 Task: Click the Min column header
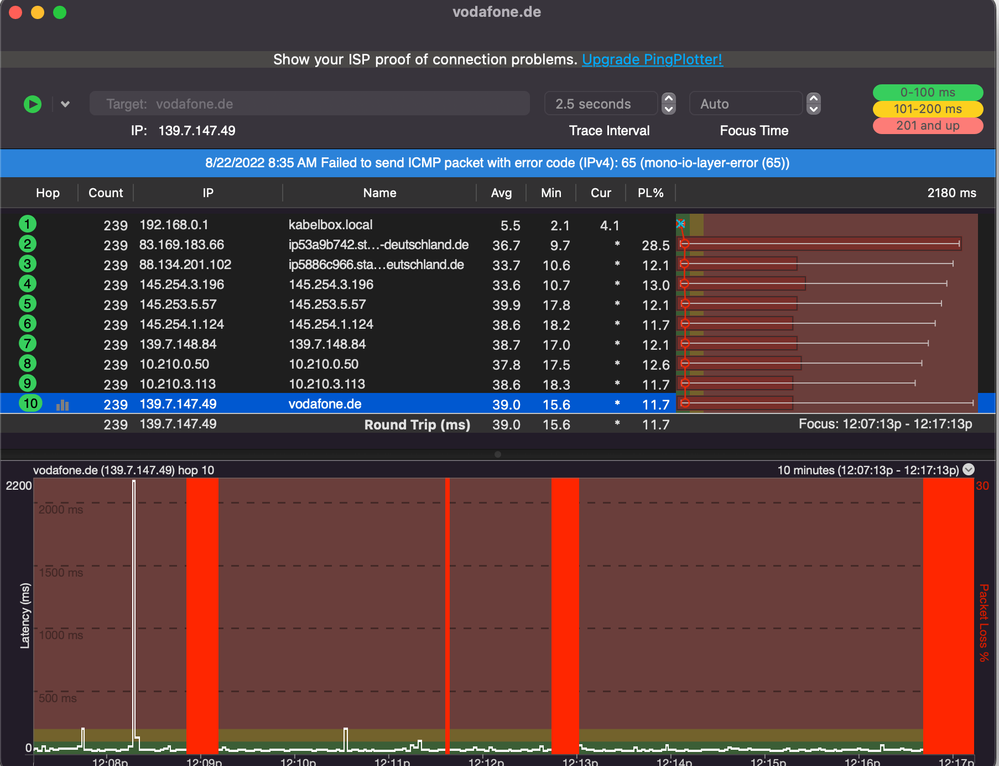click(x=551, y=193)
